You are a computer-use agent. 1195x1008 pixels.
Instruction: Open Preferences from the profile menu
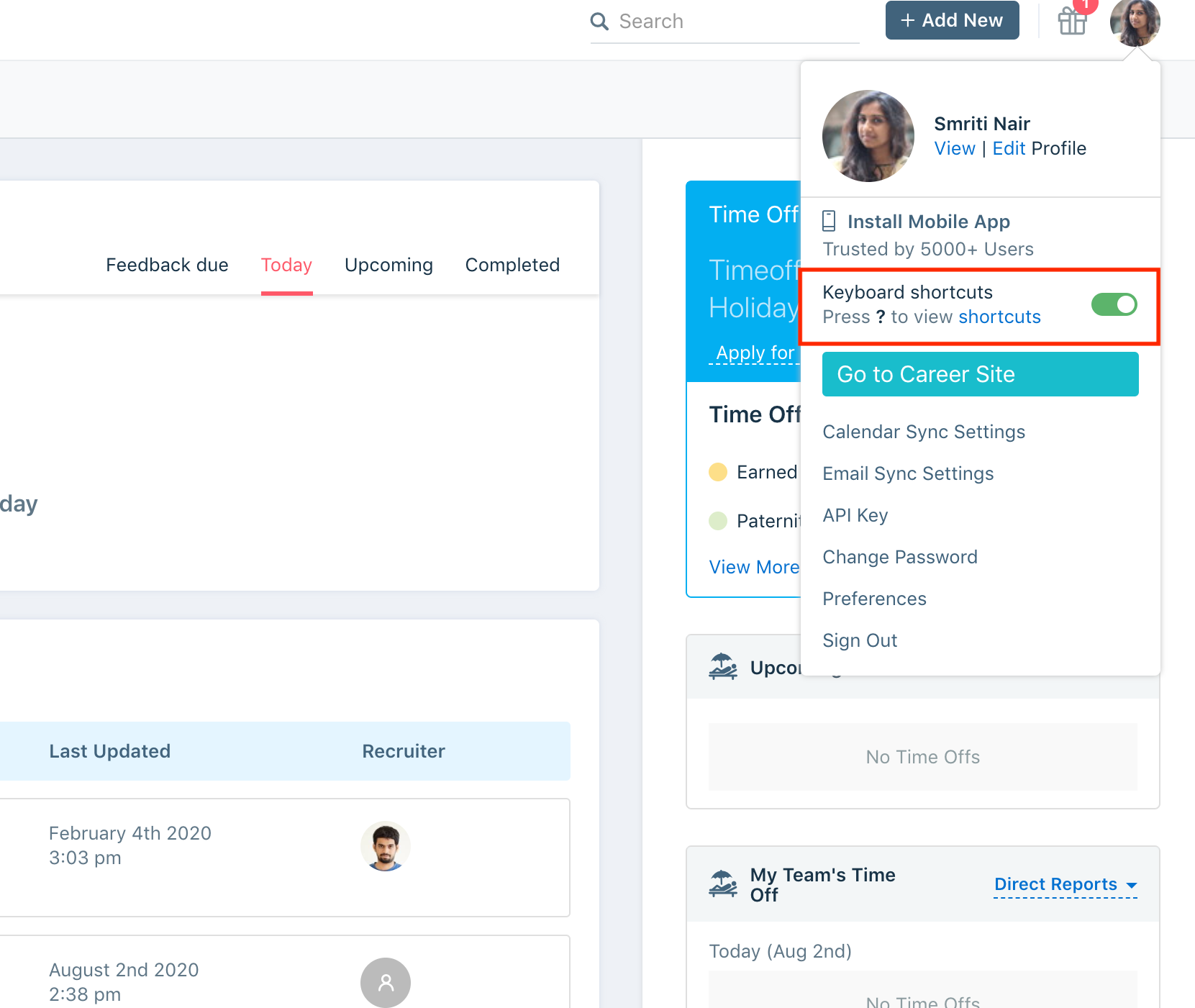pos(874,599)
